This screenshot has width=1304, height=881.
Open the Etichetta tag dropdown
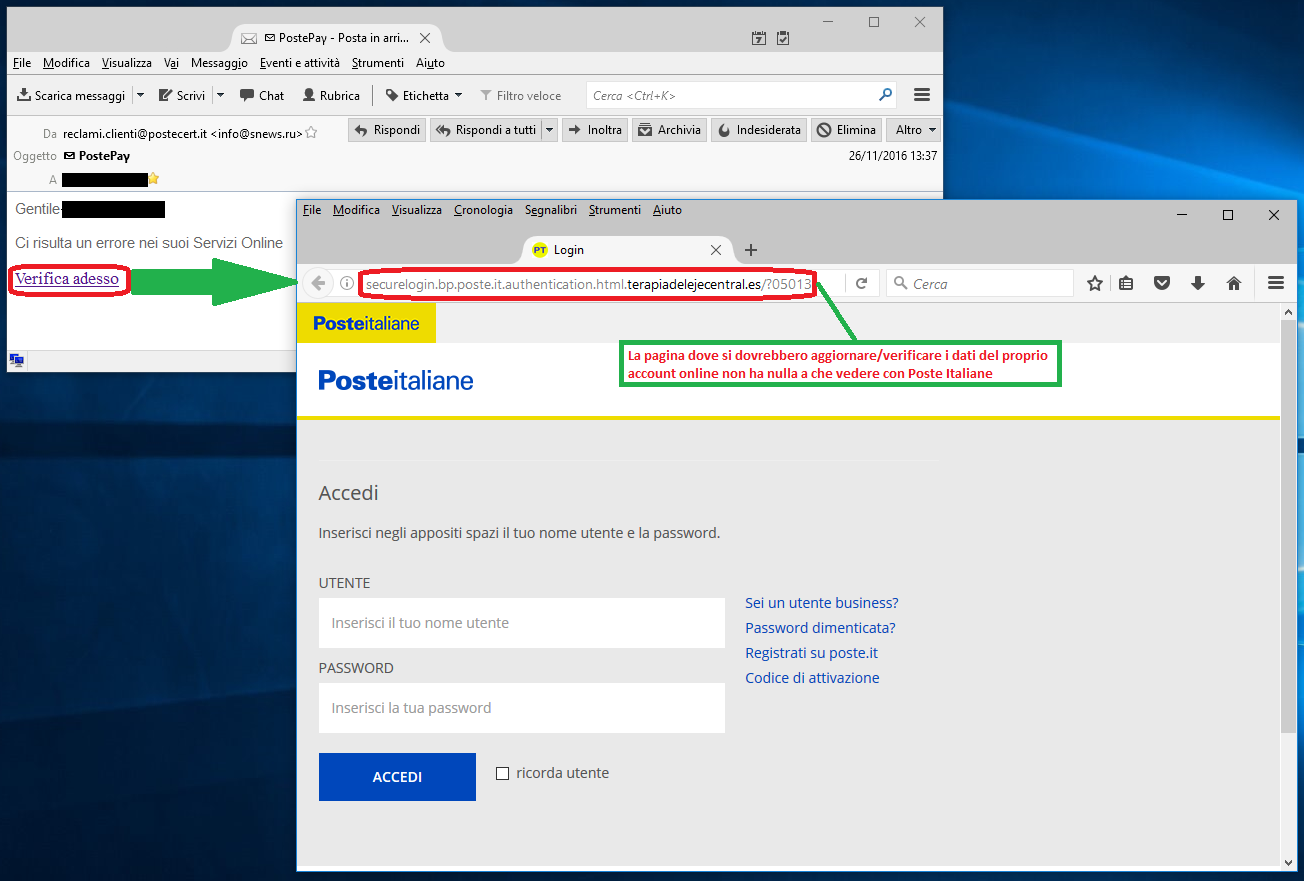tap(424, 96)
